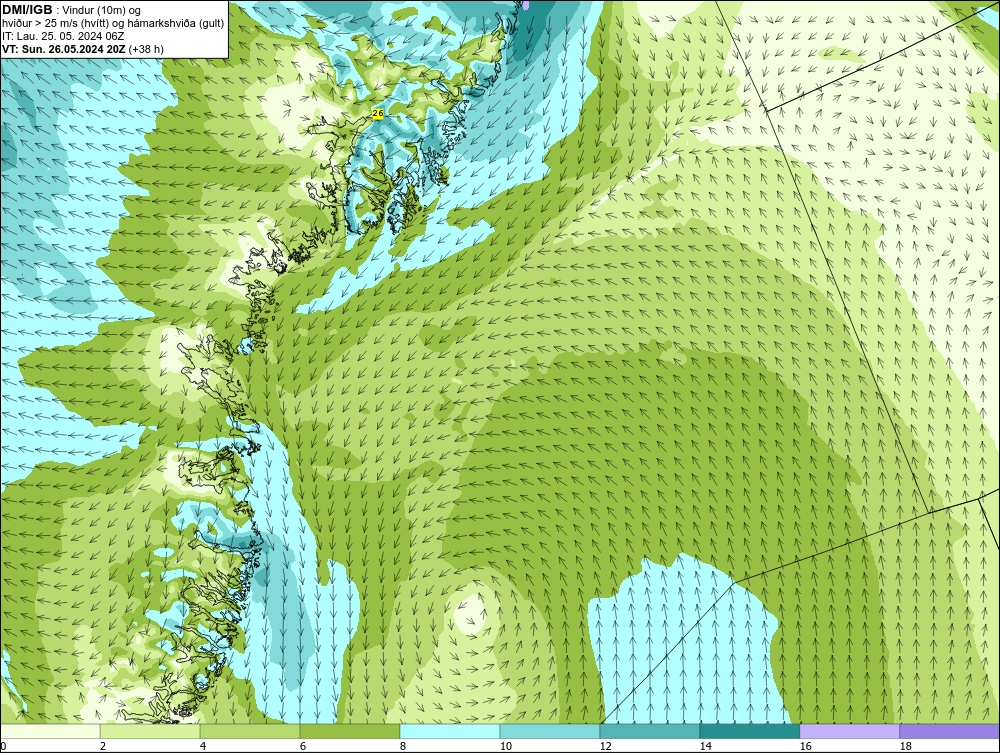
Task: Select the 12–14 m/s teal legend swatch
Action: click(650, 731)
